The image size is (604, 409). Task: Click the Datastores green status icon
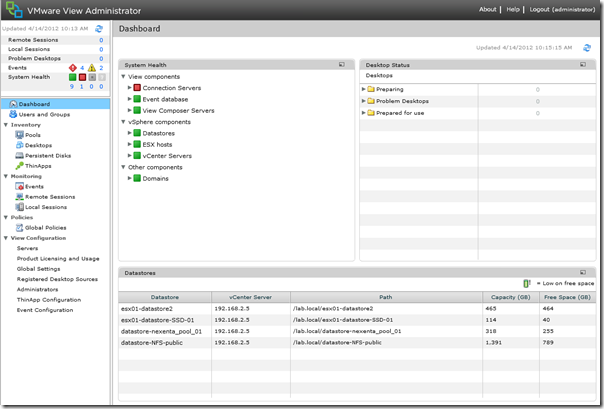[137, 133]
